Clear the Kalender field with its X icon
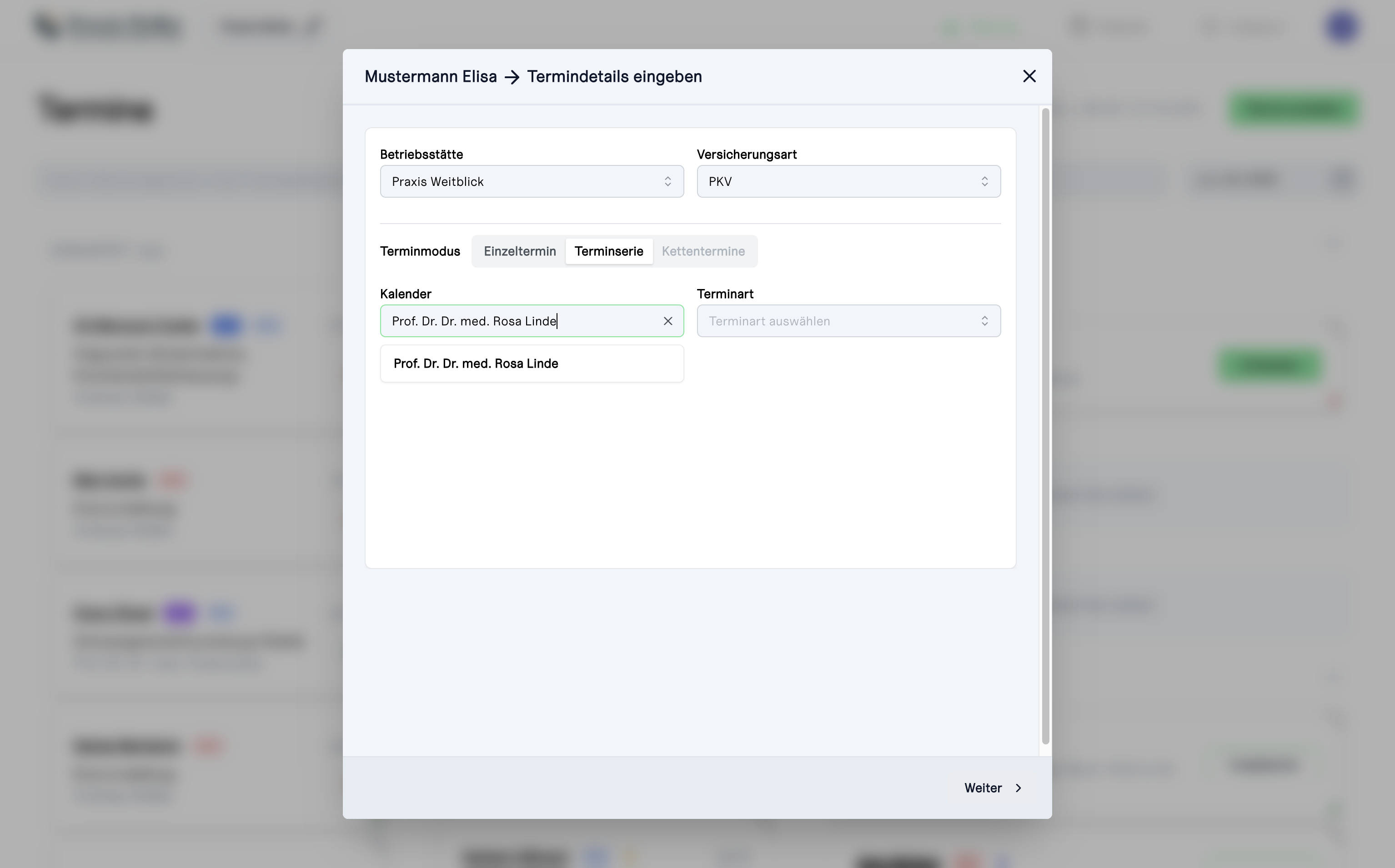 coord(667,321)
